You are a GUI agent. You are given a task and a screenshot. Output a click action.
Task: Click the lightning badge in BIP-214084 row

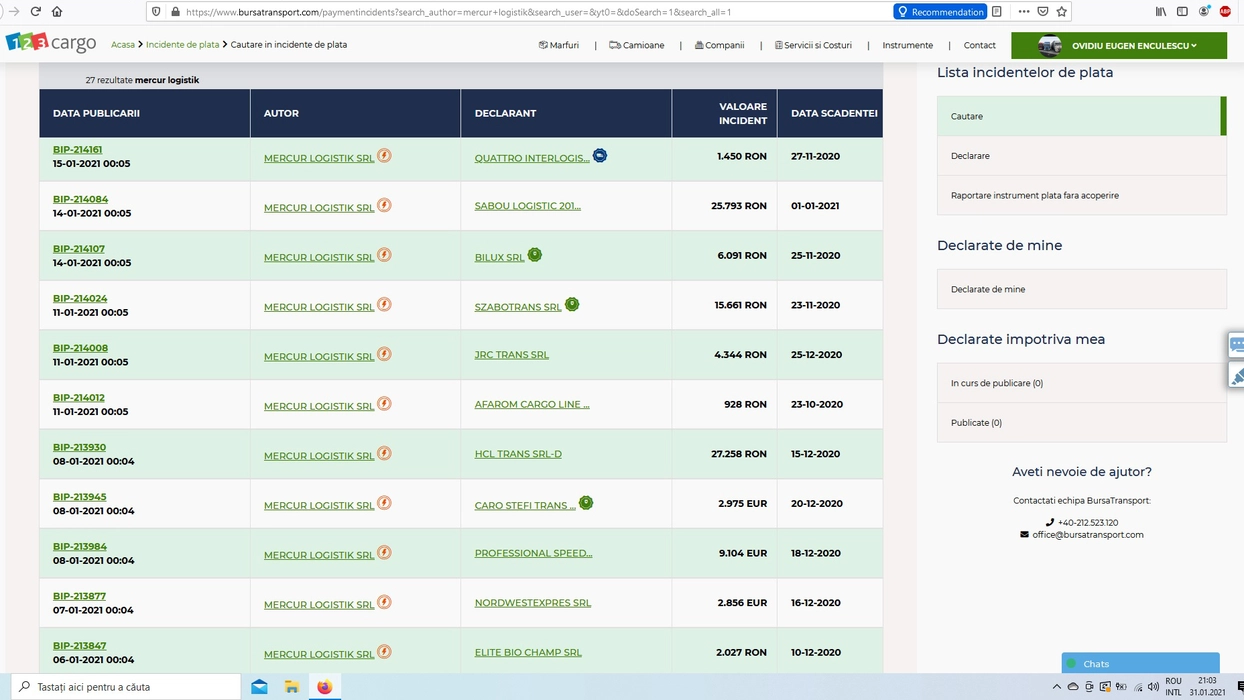(384, 205)
